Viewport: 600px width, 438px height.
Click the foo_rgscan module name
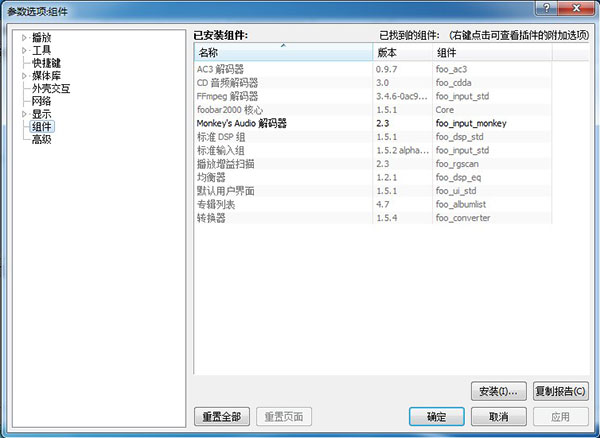[457, 164]
